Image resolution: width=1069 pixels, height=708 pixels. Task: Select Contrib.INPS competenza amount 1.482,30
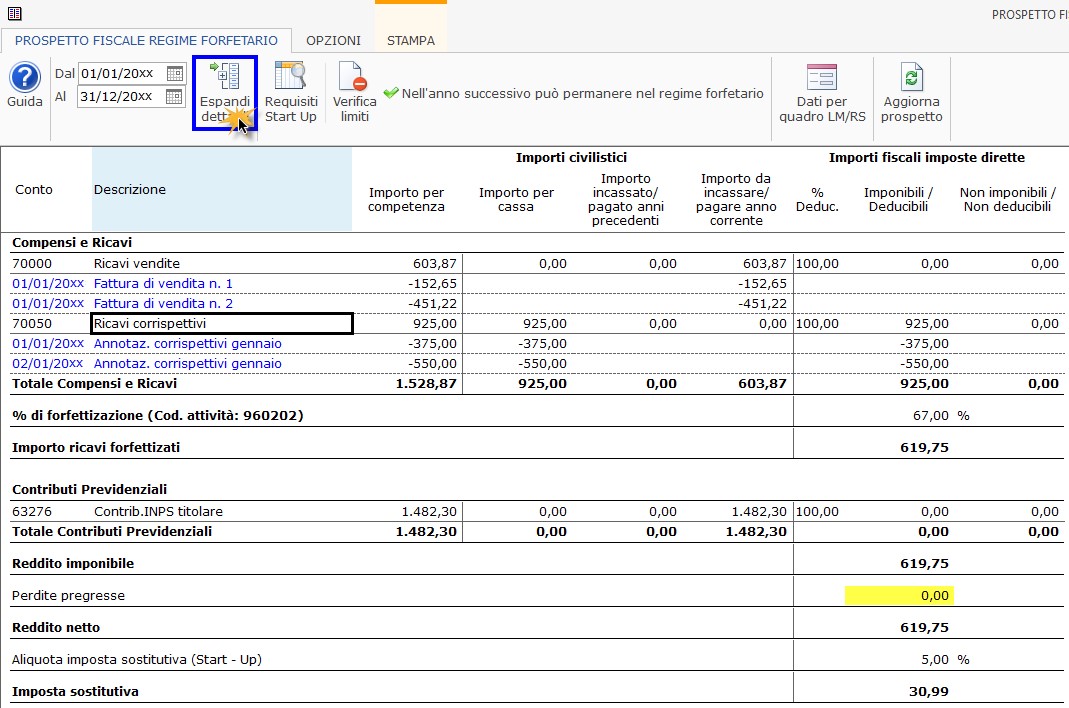(x=429, y=511)
